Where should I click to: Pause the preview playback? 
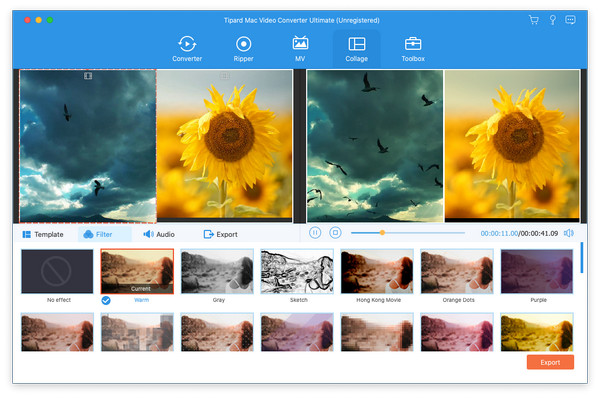click(x=315, y=233)
